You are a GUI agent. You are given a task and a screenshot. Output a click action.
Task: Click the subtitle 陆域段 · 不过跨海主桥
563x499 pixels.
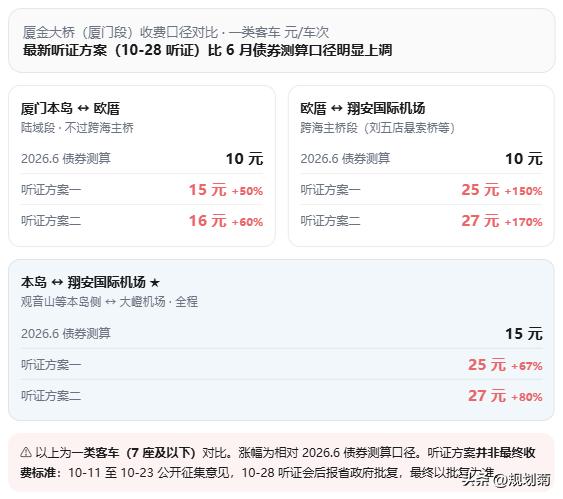[x=77, y=127]
